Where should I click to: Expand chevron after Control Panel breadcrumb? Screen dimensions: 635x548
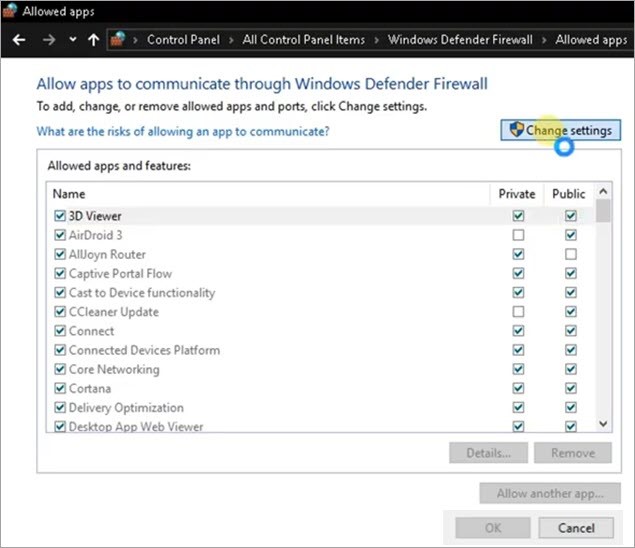tap(231, 40)
